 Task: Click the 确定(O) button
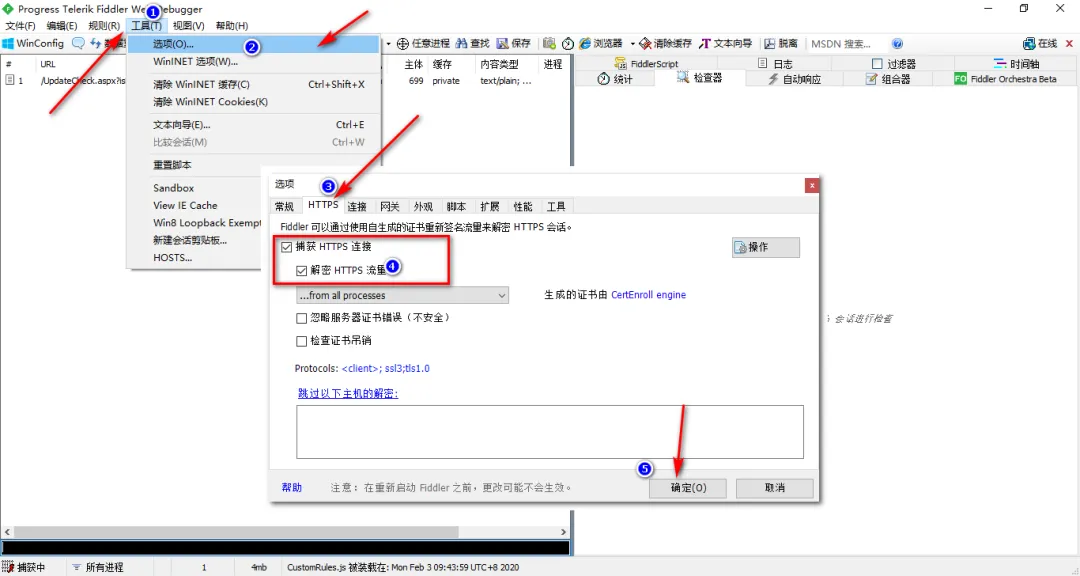coord(688,488)
